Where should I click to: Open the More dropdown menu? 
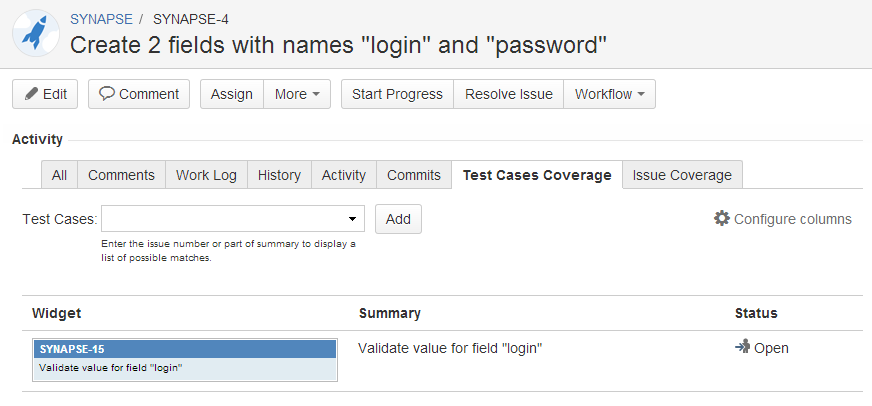pyautogui.click(x=296, y=94)
